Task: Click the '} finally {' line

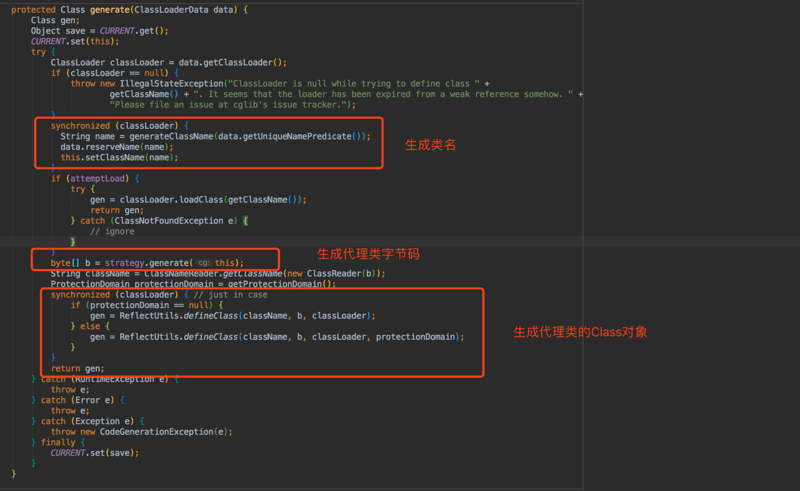Action: coord(58,443)
